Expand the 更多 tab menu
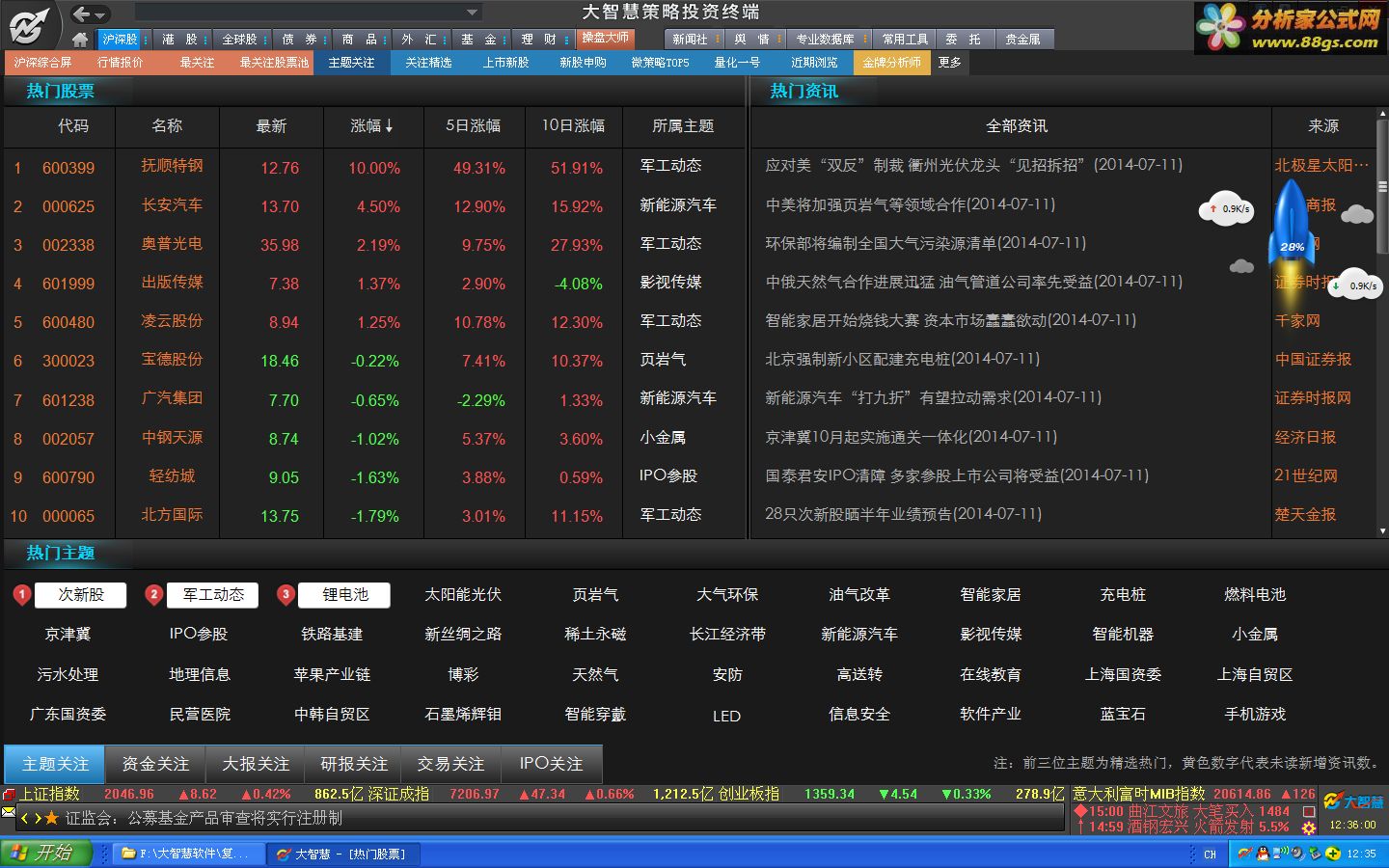The image size is (1389, 868). point(949,62)
